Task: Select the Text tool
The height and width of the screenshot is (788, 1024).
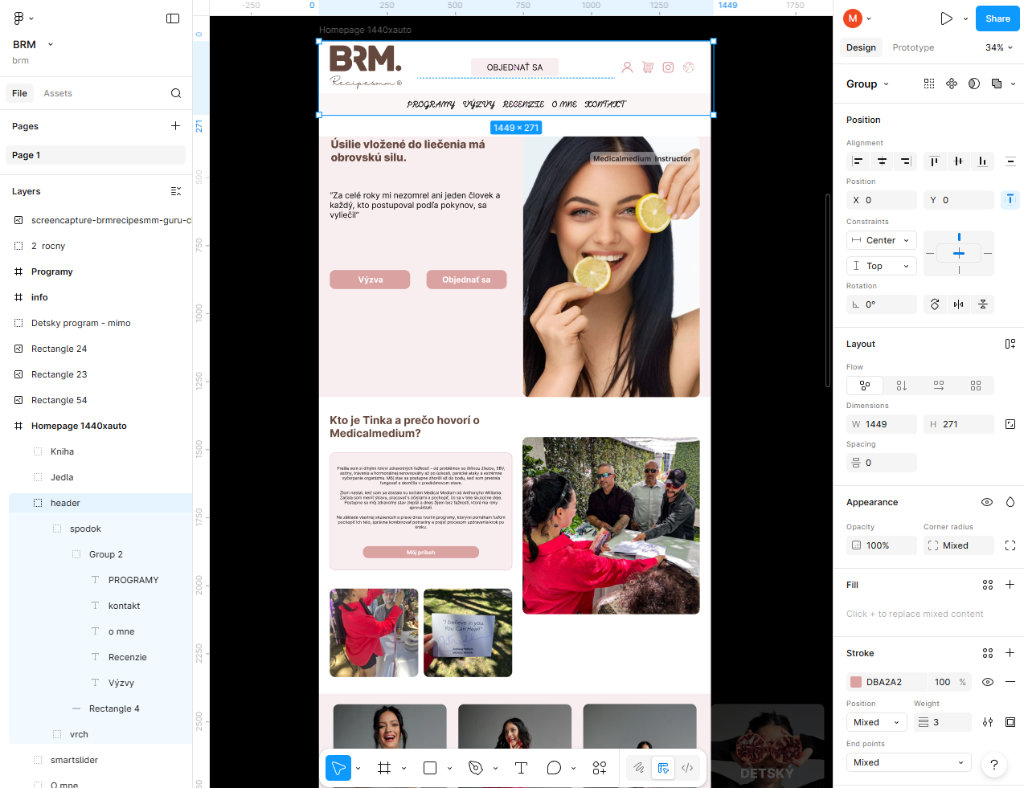Action: click(x=520, y=768)
